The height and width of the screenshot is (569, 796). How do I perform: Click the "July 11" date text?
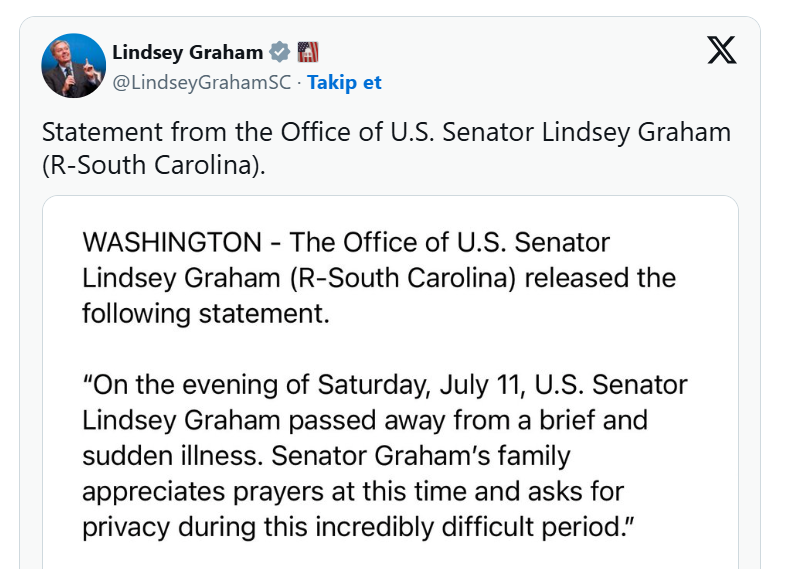[x=482, y=385]
